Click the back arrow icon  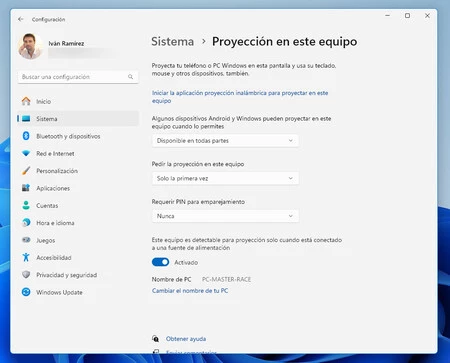pos(21,19)
